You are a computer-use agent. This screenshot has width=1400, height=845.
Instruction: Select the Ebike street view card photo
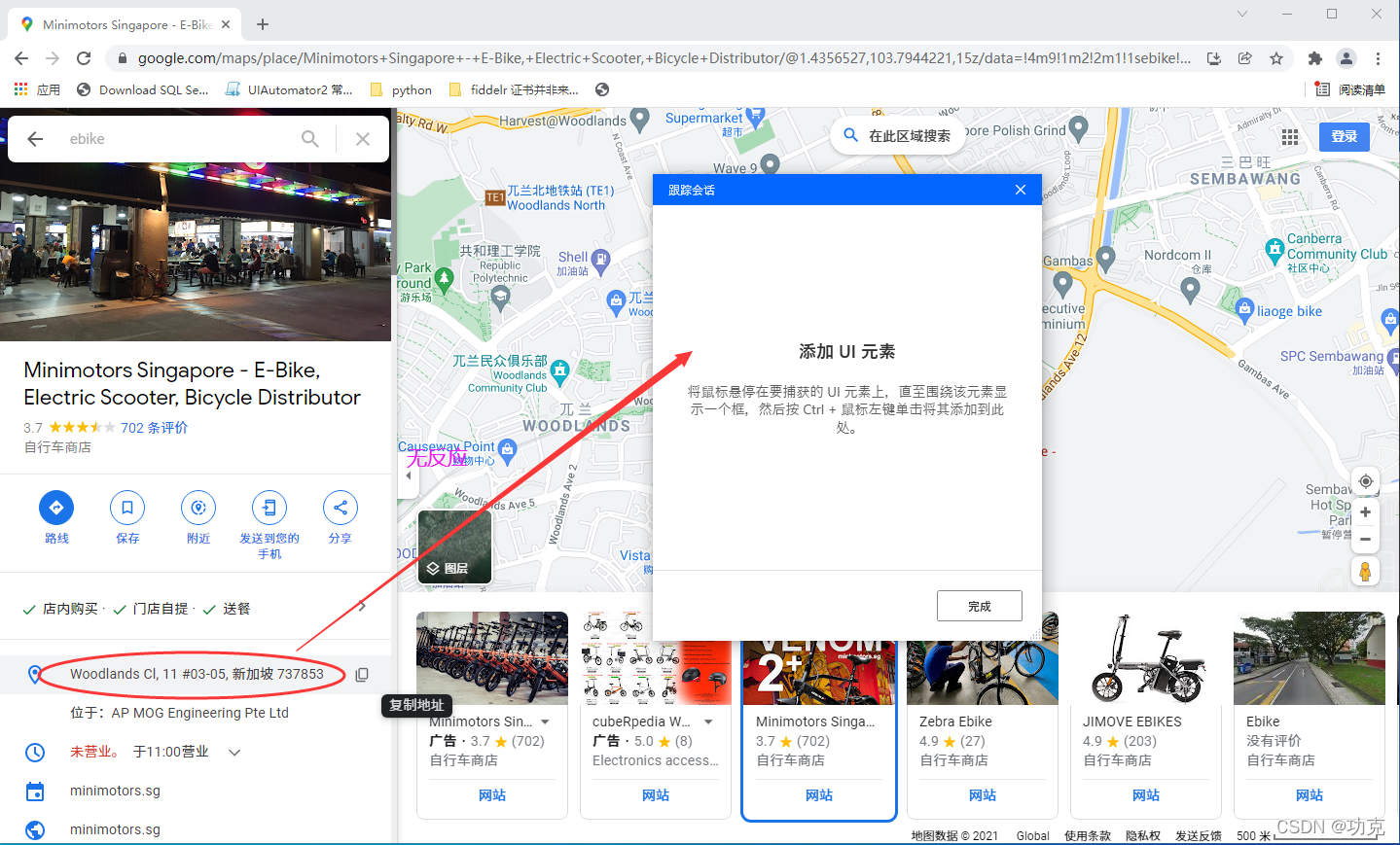[1310, 658]
